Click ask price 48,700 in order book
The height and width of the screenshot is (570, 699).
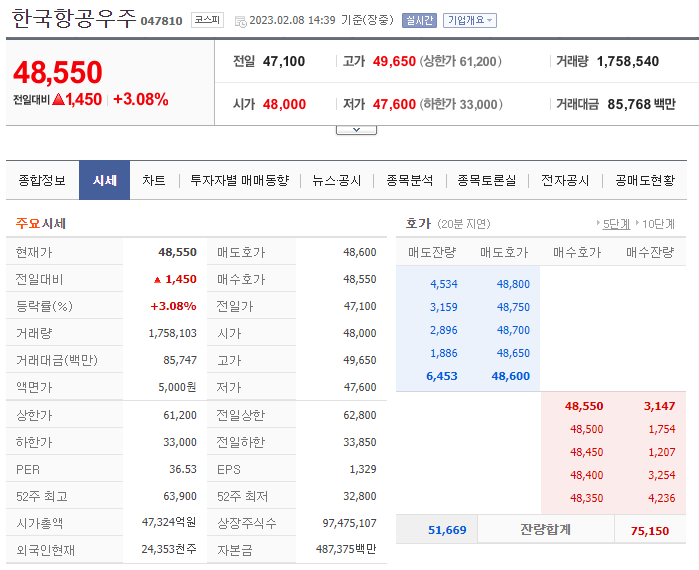tap(513, 330)
